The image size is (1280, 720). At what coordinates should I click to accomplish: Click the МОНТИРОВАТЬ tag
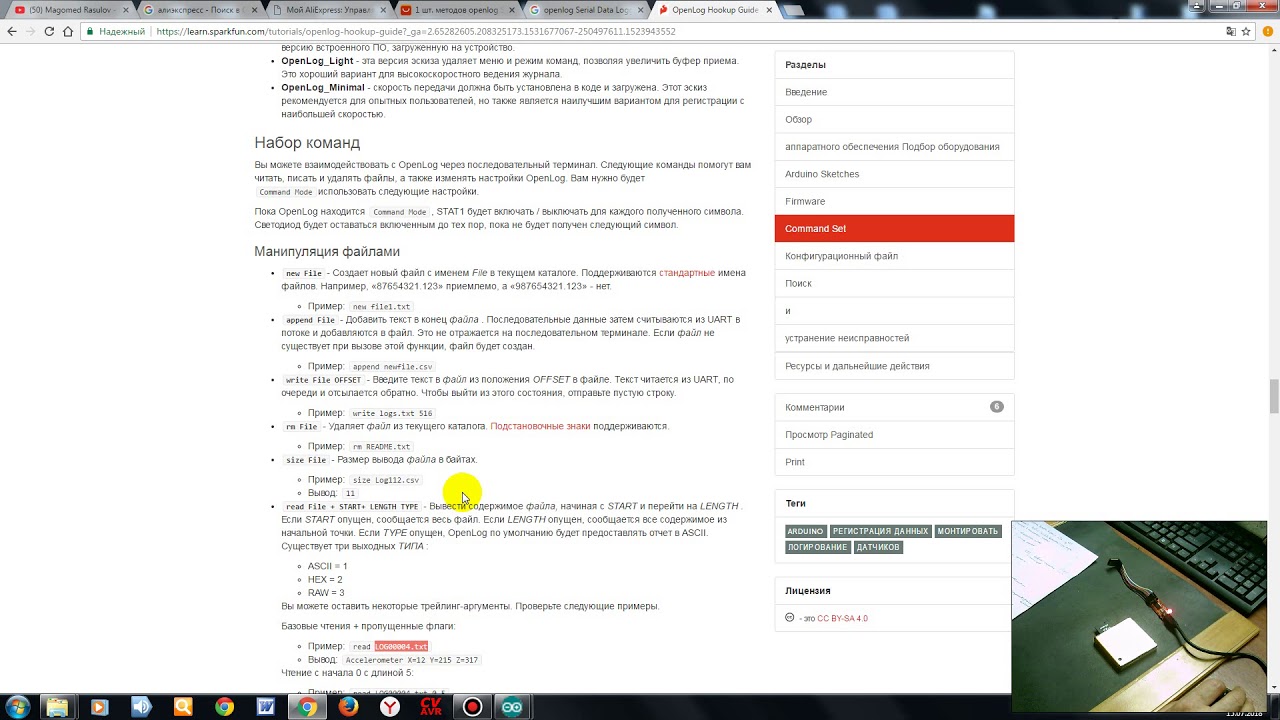pyautogui.click(x=967, y=531)
